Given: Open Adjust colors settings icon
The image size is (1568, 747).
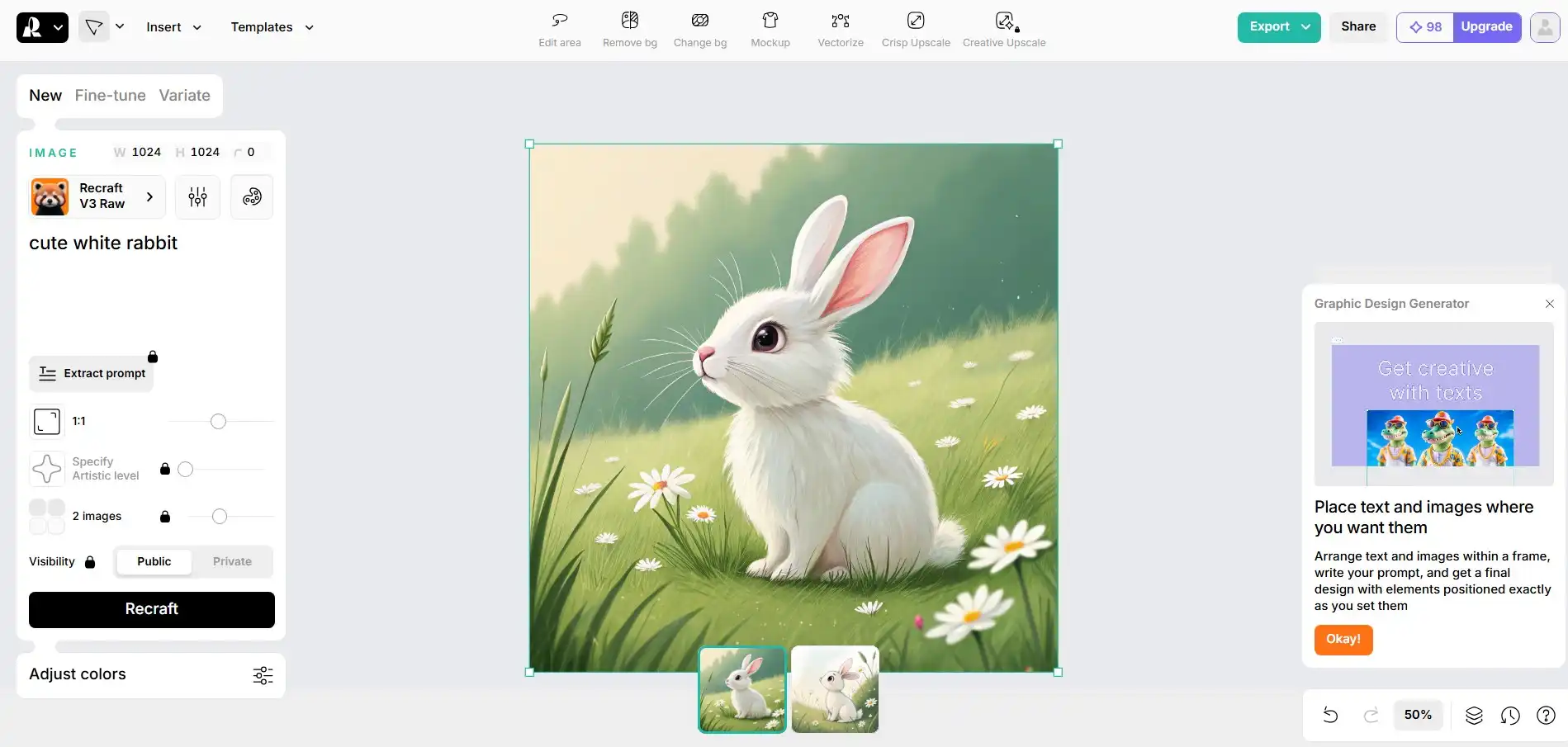Looking at the screenshot, I should [x=263, y=675].
